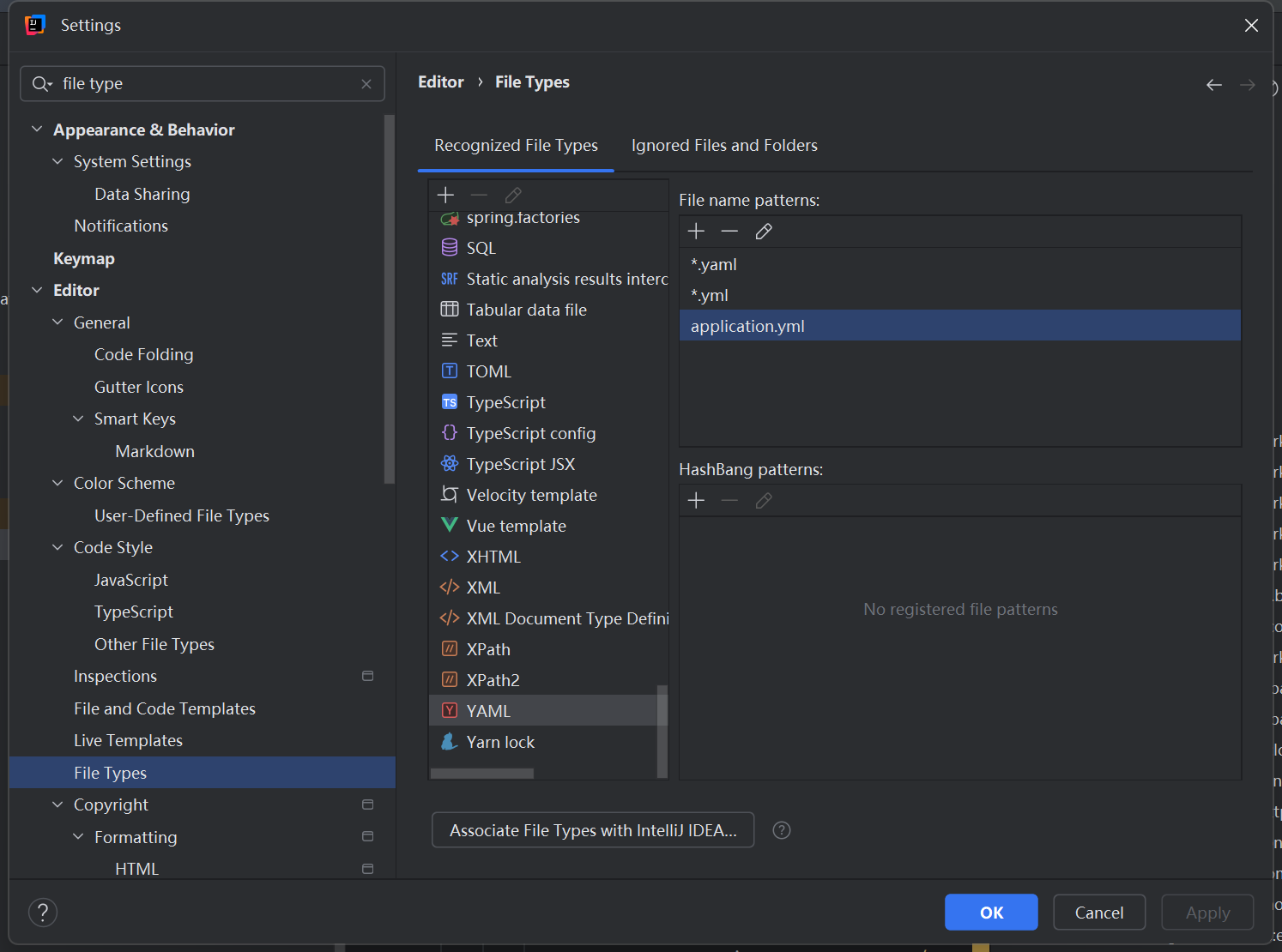The width and height of the screenshot is (1282, 952).
Task: Select the TypeScript file type icon
Action: pos(450,402)
